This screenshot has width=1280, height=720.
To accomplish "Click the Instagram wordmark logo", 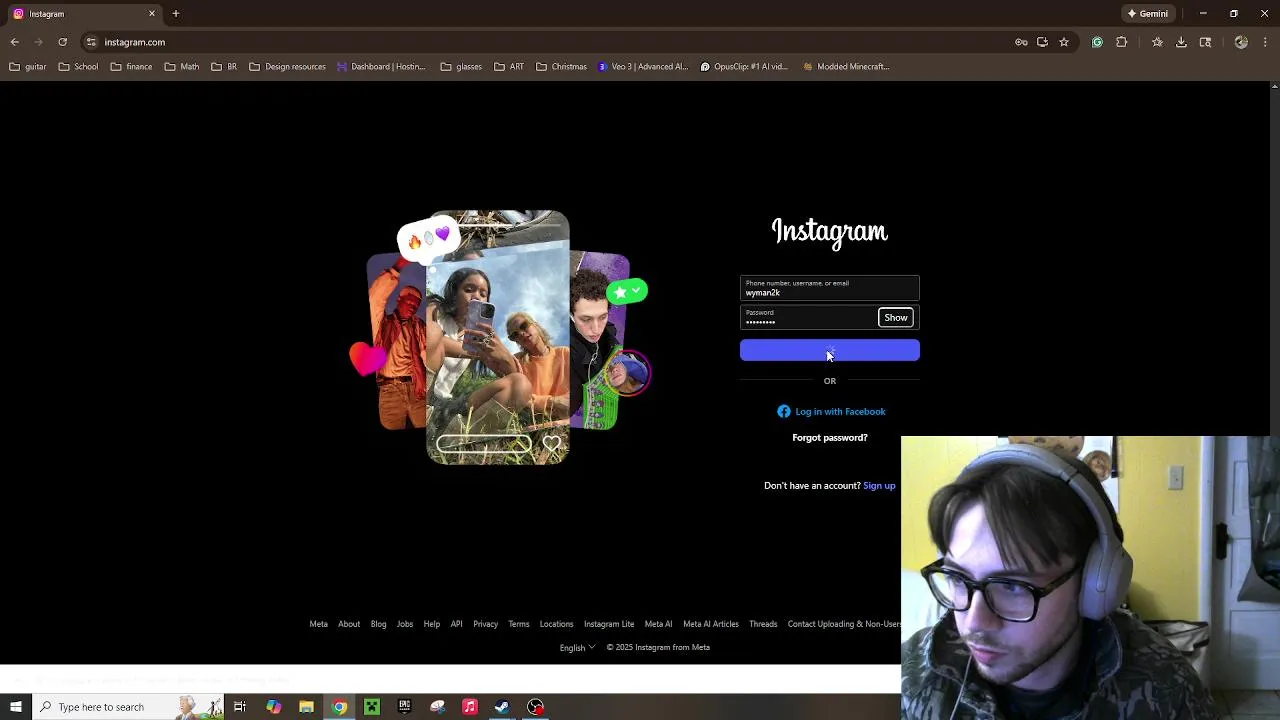I will tap(829, 232).
